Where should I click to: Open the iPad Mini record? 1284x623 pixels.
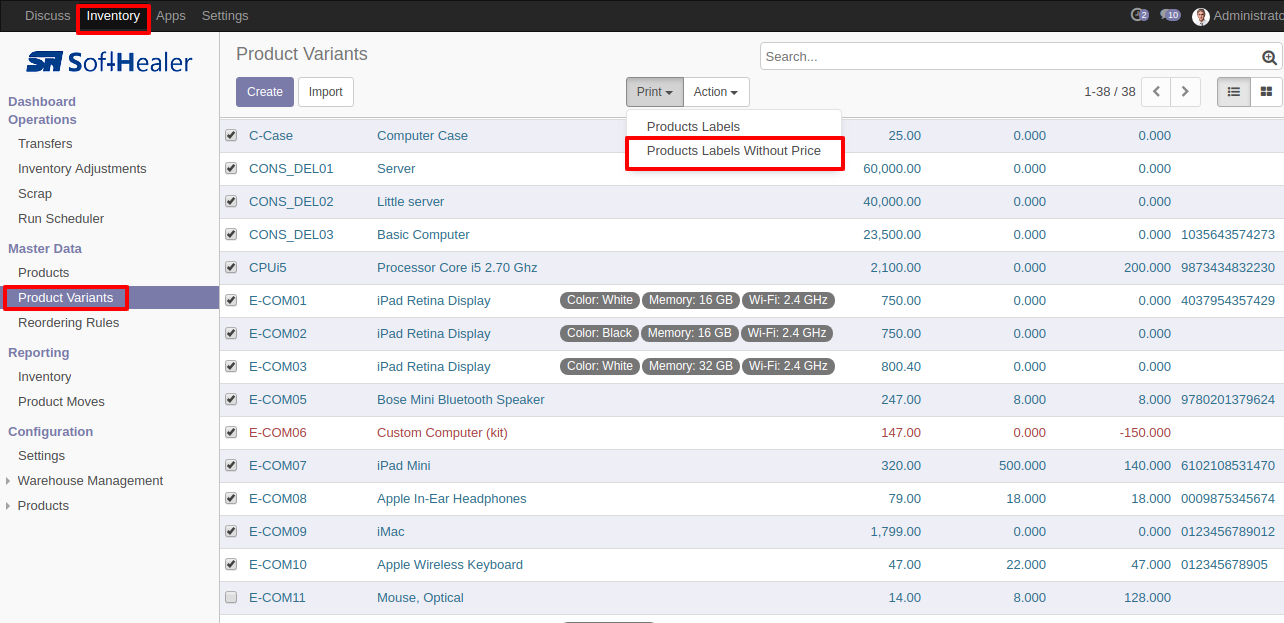coord(403,466)
